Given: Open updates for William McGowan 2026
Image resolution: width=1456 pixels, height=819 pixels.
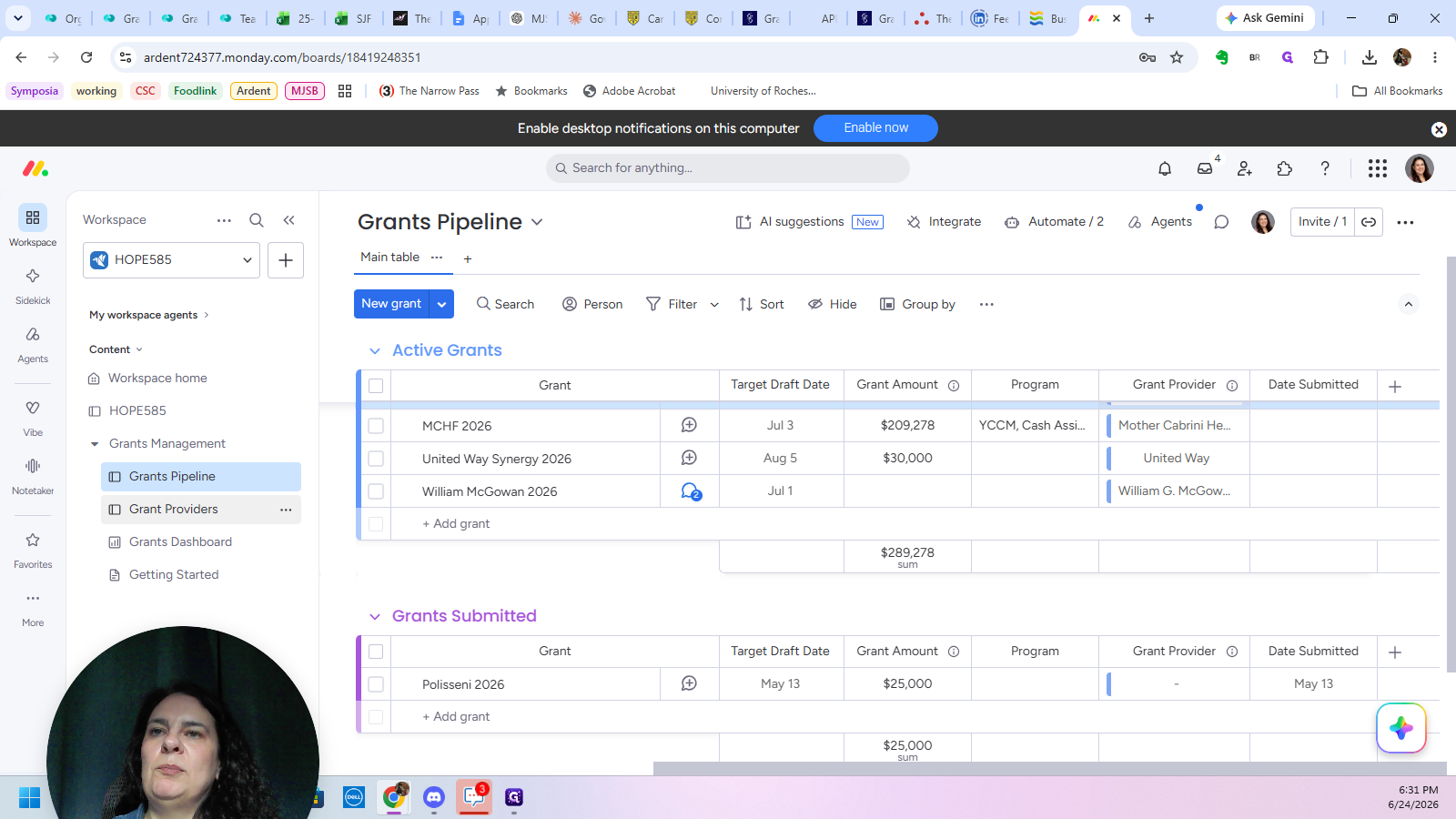Looking at the screenshot, I should tap(691, 491).
